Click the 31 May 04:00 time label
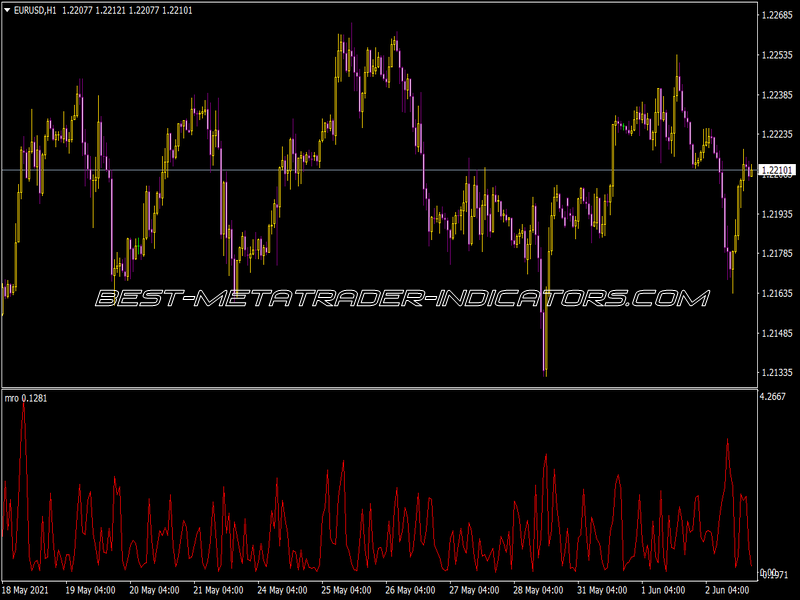The image size is (800, 600). tap(602, 590)
